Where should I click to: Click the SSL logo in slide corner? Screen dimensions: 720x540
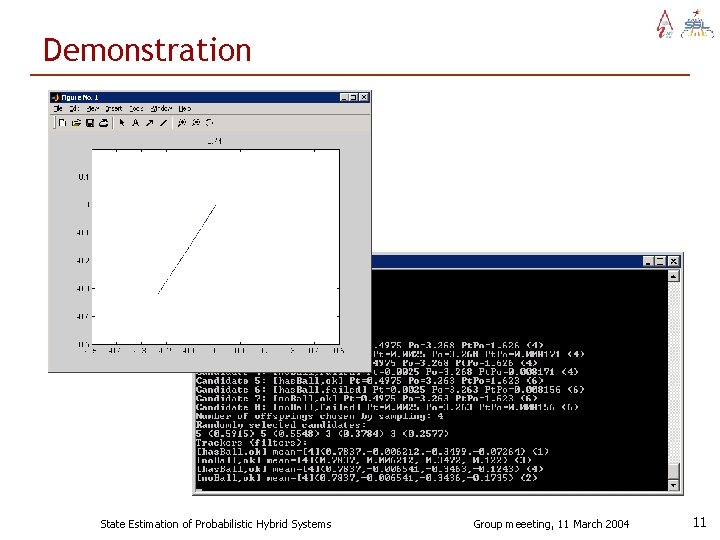click(697, 24)
